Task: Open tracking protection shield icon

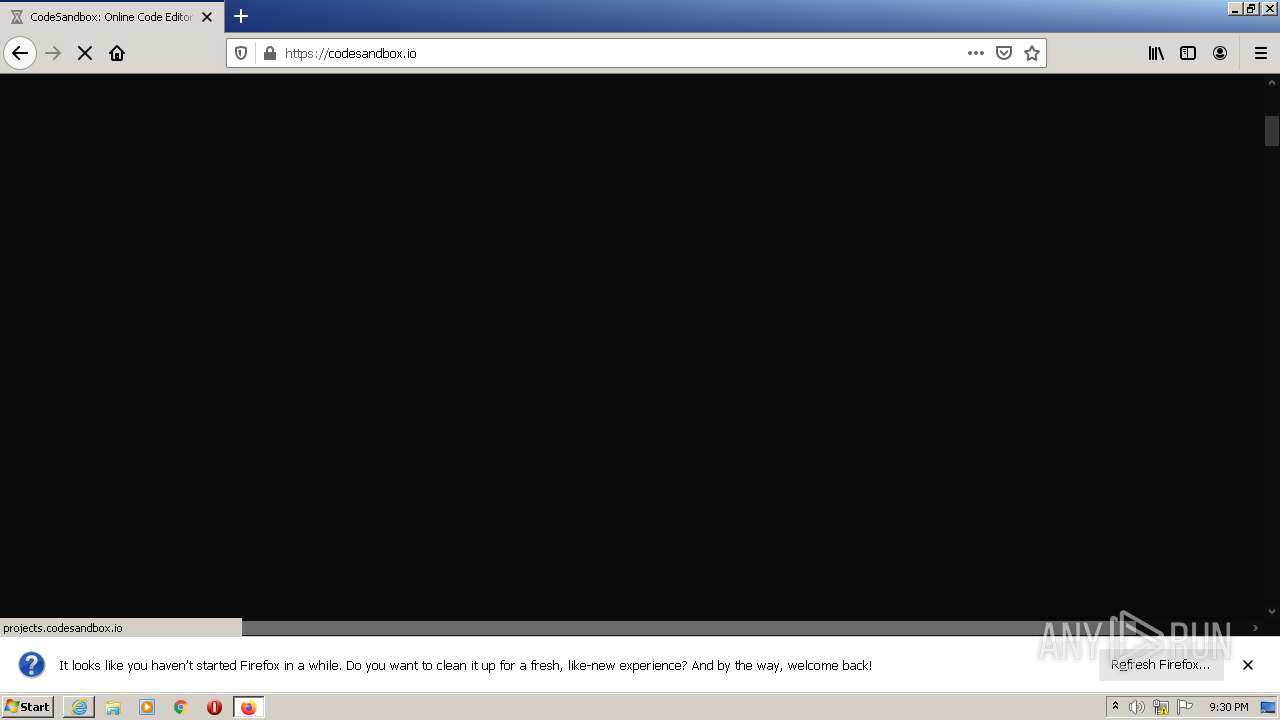Action: coord(241,53)
